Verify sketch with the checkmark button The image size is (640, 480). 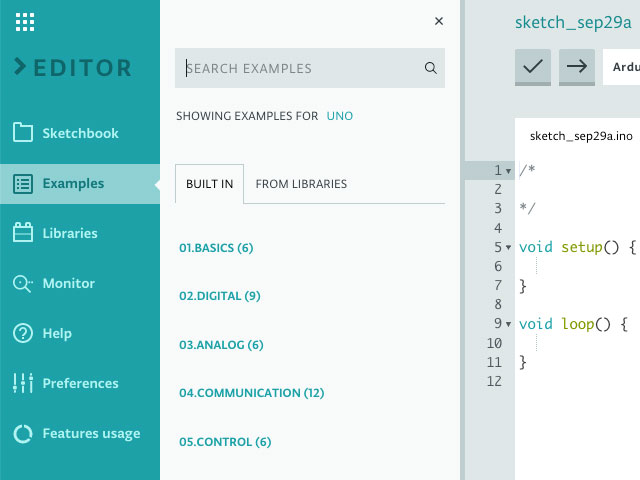pyautogui.click(x=533, y=67)
